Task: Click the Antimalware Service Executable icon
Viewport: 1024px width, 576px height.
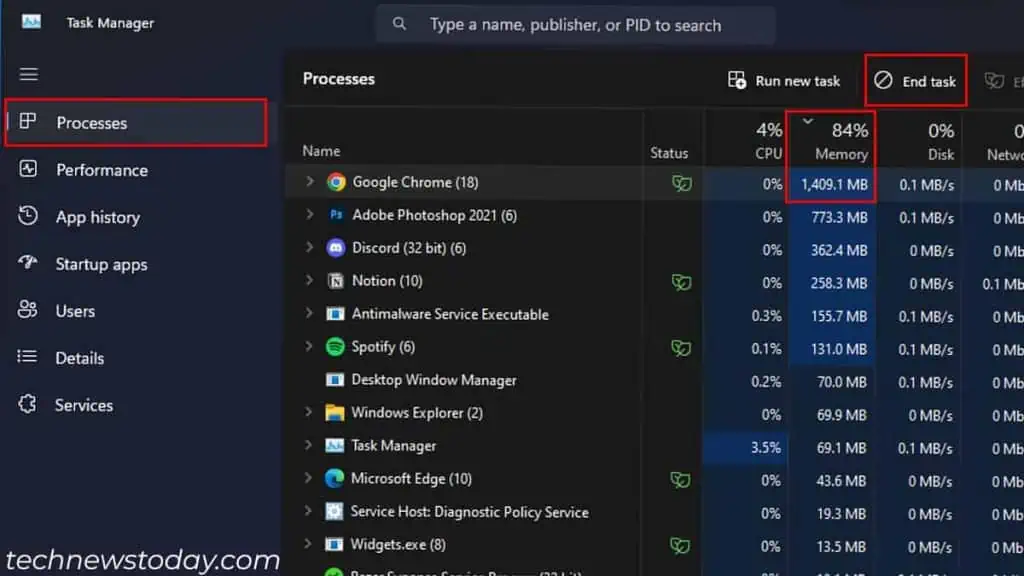Action: pos(335,314)
